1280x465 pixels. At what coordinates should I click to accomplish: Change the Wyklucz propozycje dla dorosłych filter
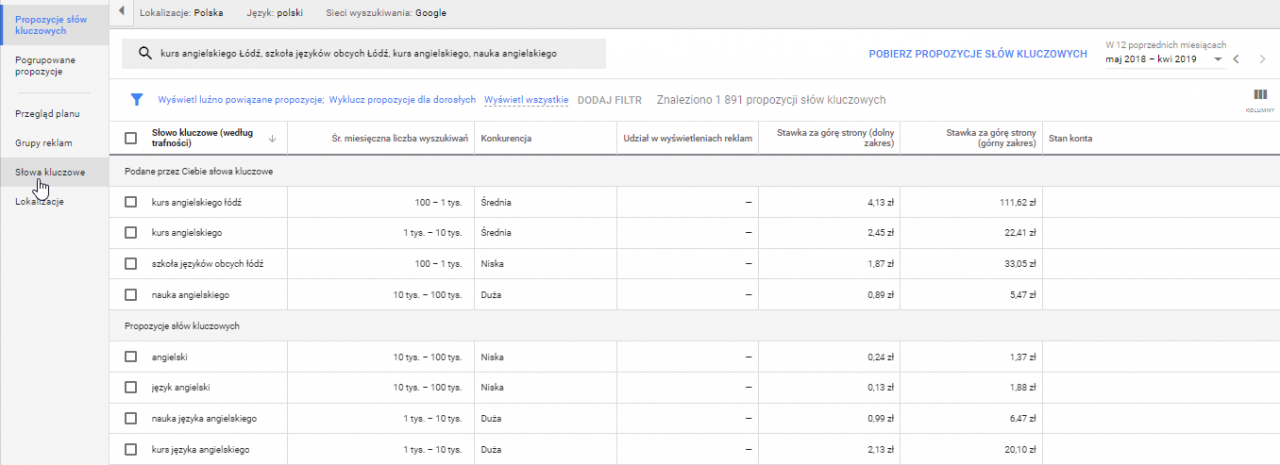tap(402, 100)
